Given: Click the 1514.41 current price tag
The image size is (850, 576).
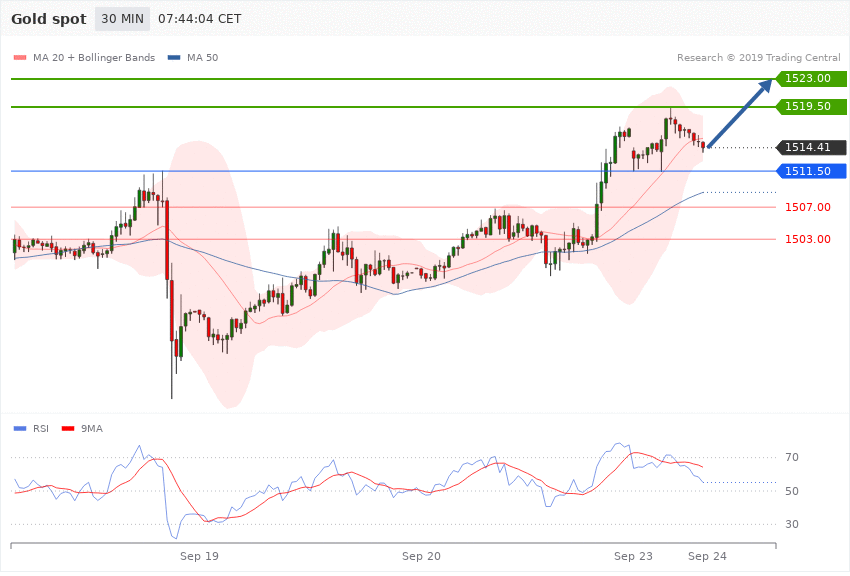Looking at the screenshot, I should click(812, 147).
